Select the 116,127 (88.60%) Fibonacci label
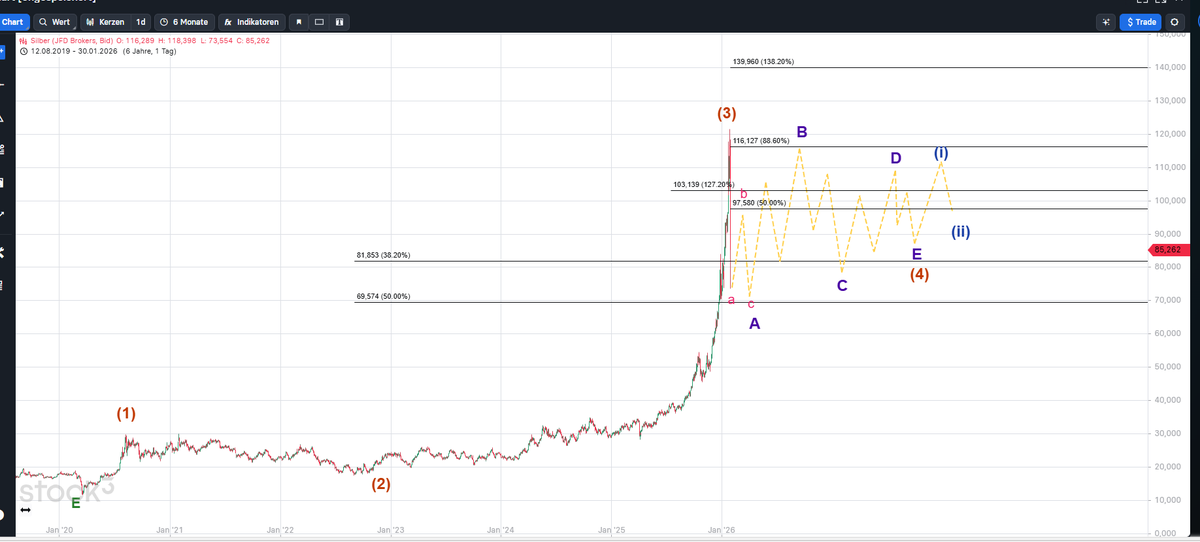This screenshot has width=1200, height=542. [760, 141]
